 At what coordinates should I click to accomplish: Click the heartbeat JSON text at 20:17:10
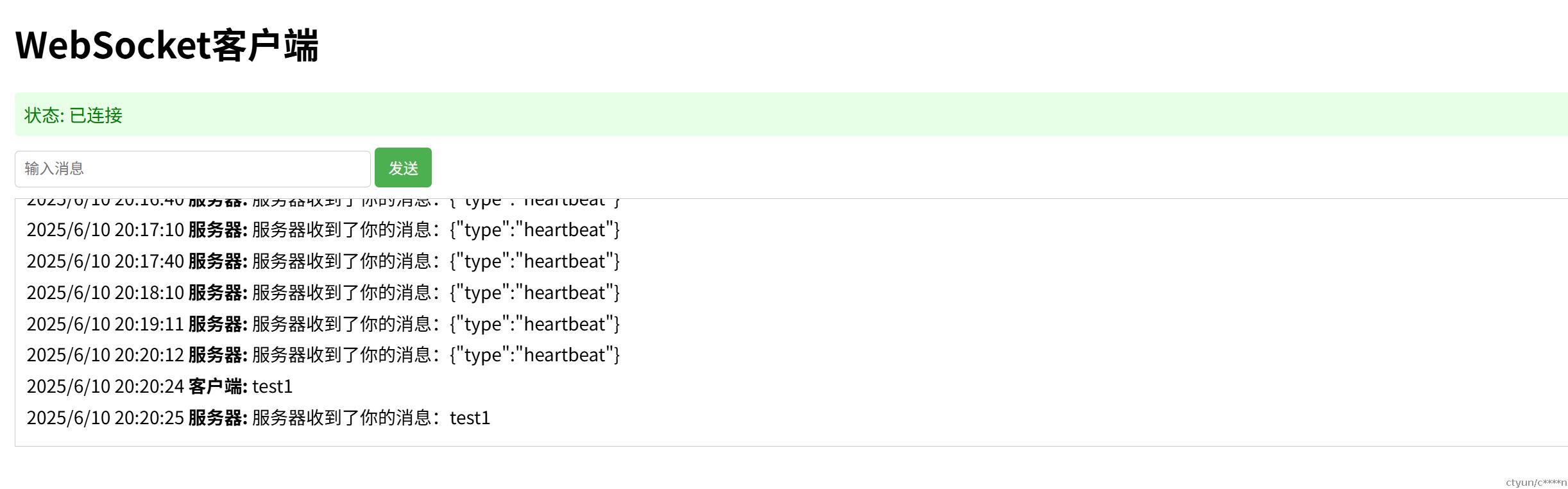(535, 230)
